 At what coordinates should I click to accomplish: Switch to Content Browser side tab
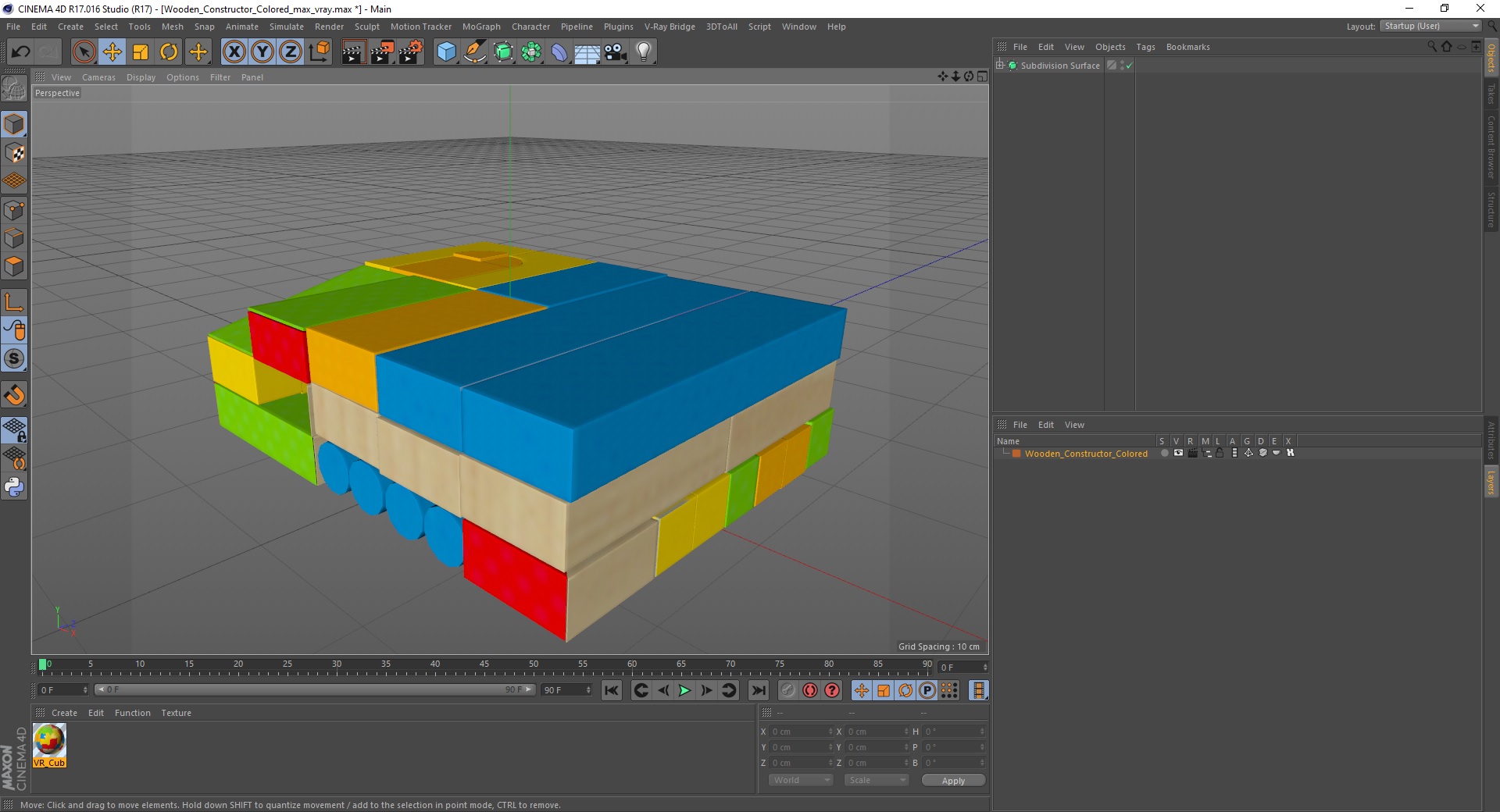point(1491,147)
